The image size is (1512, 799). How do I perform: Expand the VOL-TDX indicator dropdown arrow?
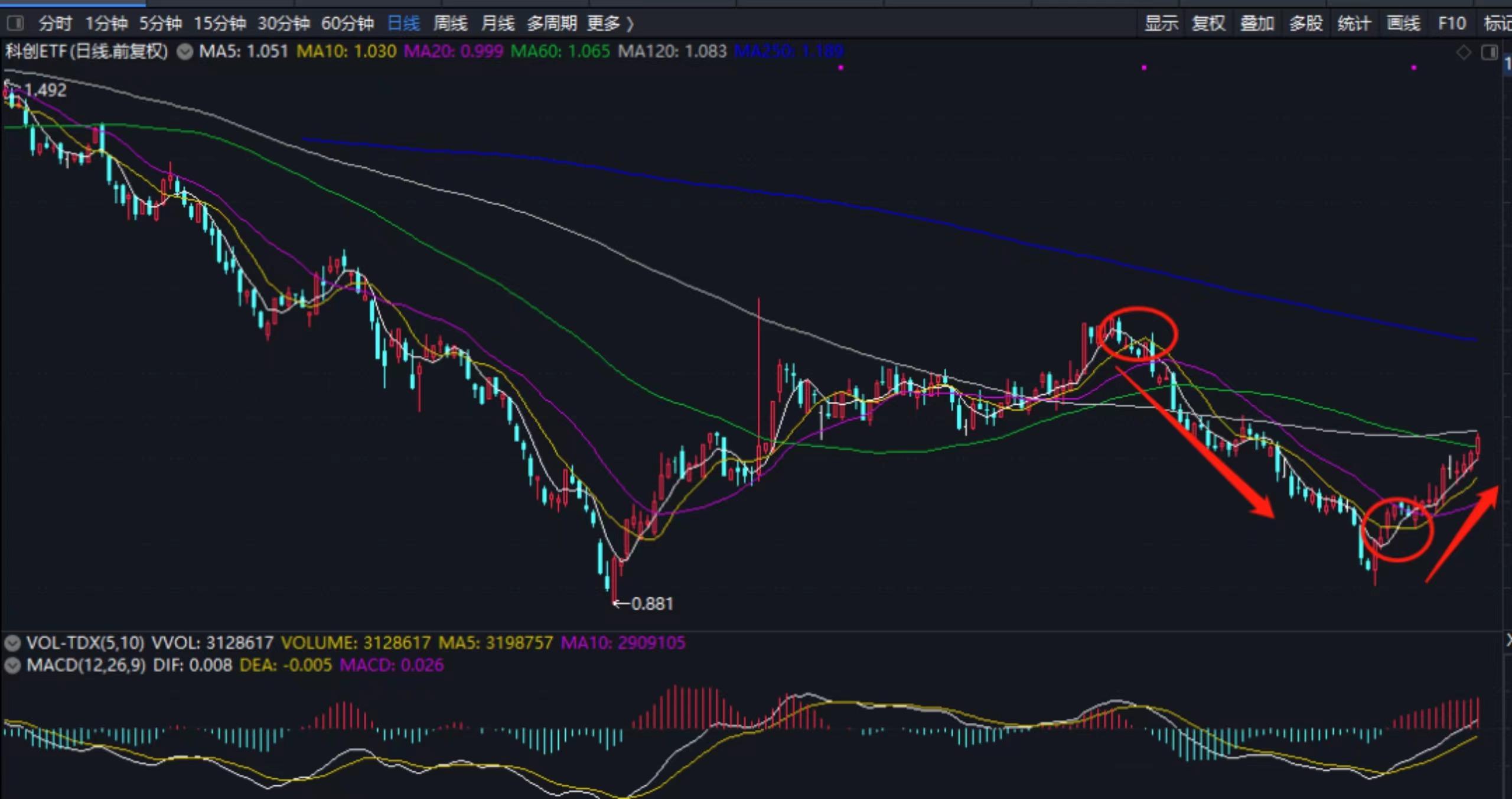click(12, 643)
